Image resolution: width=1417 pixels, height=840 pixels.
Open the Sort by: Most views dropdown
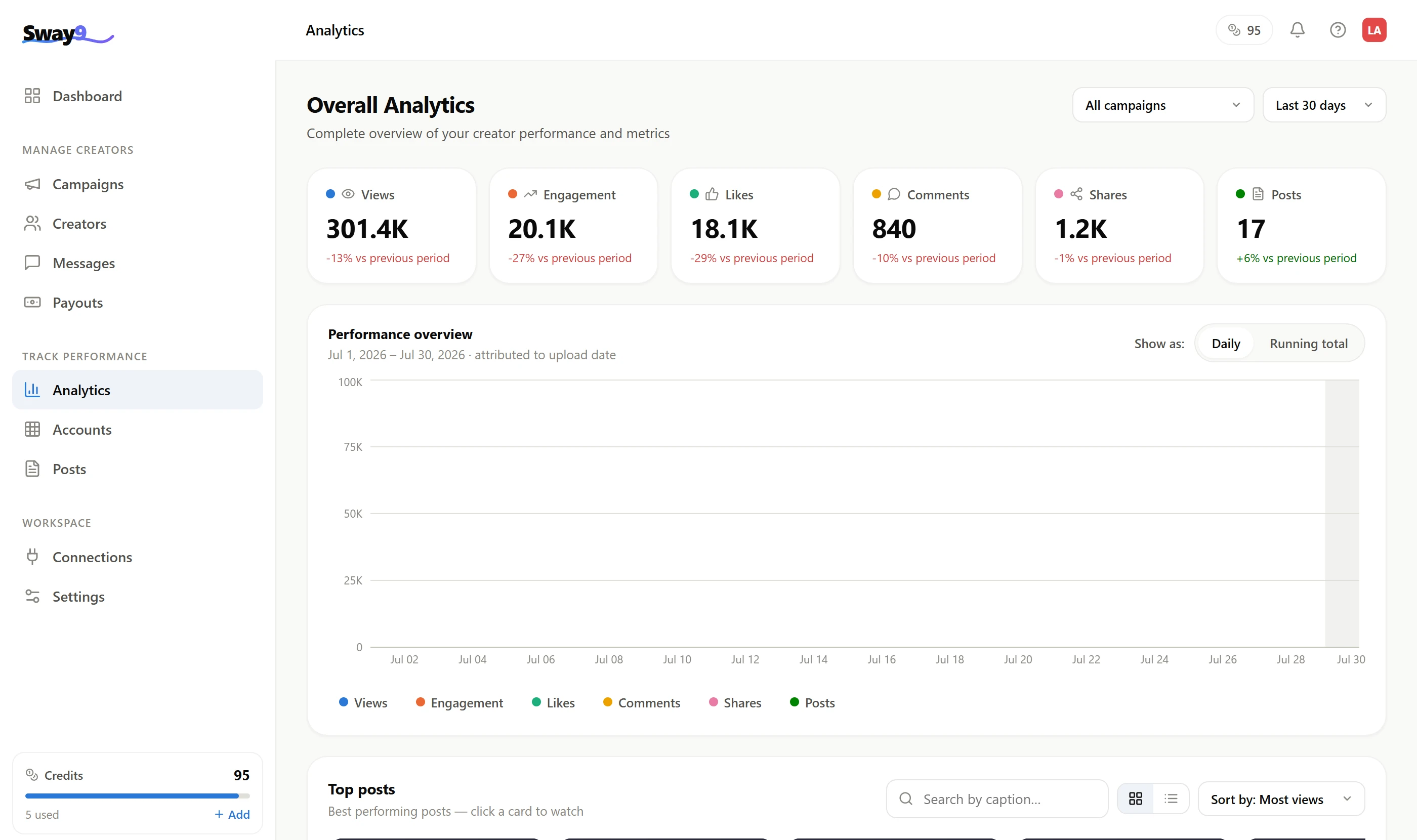(x=1281, y=799)
